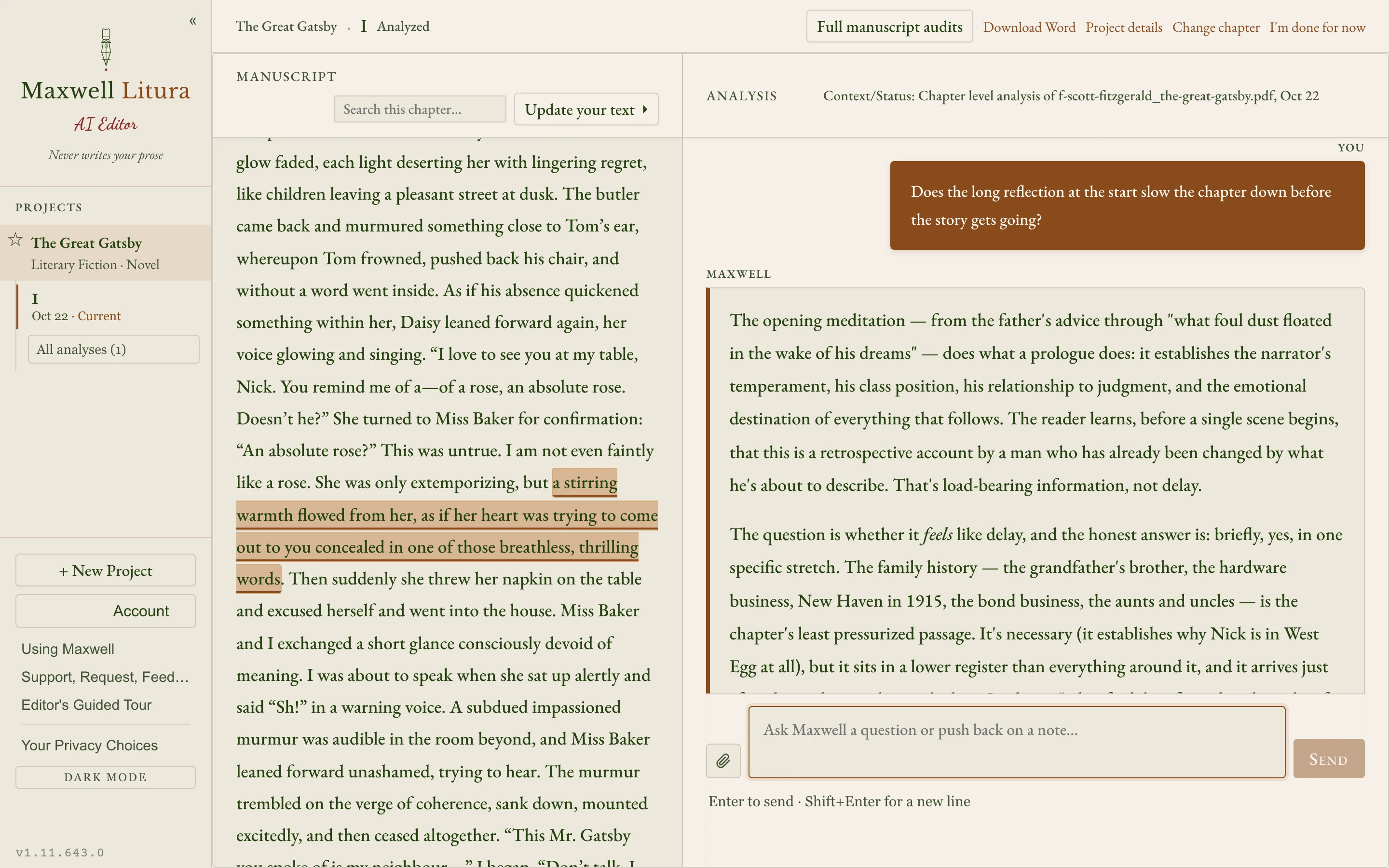Expand the Update your text dropdown

point(586,109)
